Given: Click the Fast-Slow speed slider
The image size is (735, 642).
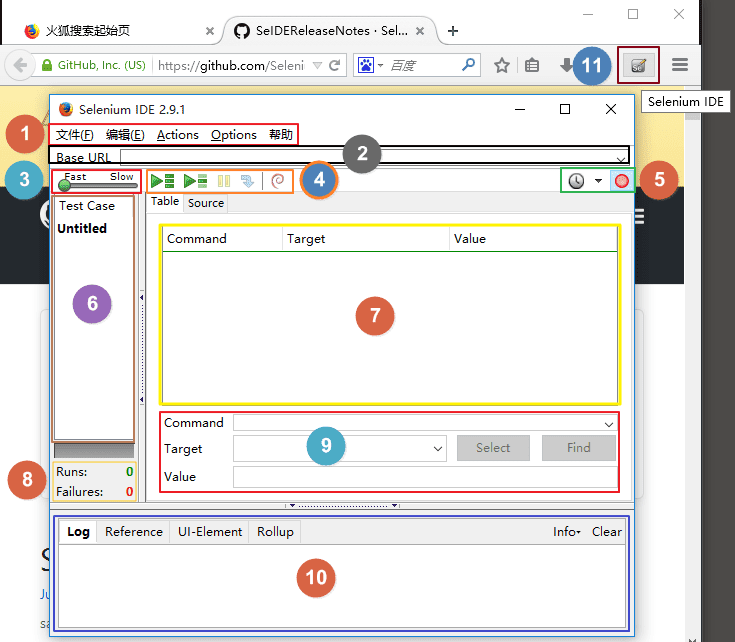Looking at the screenshot, I should (x=97, y=186).
